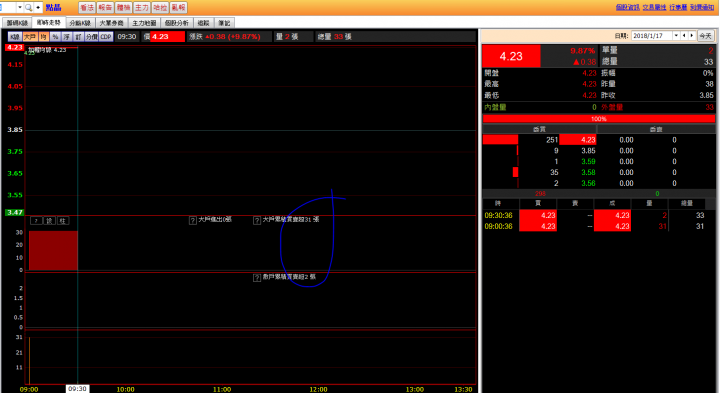Open the 筆記 tab
Screen dimensions: 720x393
pos(225,22)
